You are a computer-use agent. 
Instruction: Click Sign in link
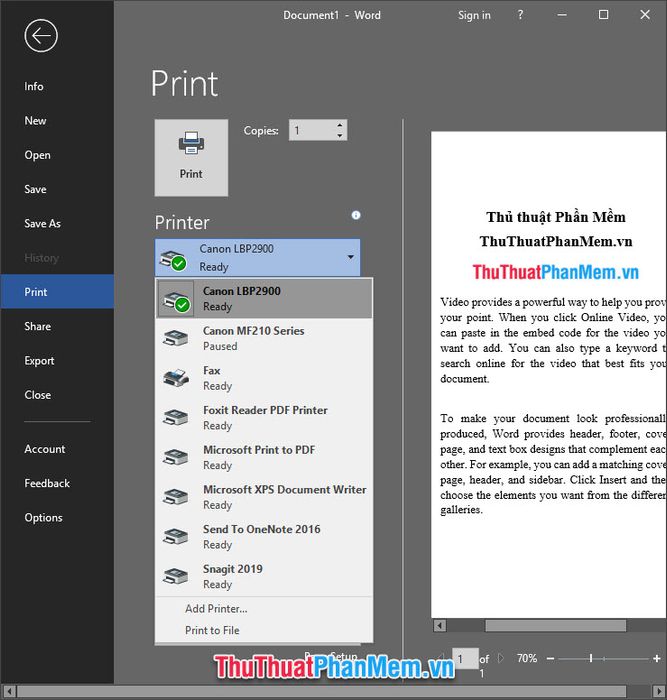[474, 15]
